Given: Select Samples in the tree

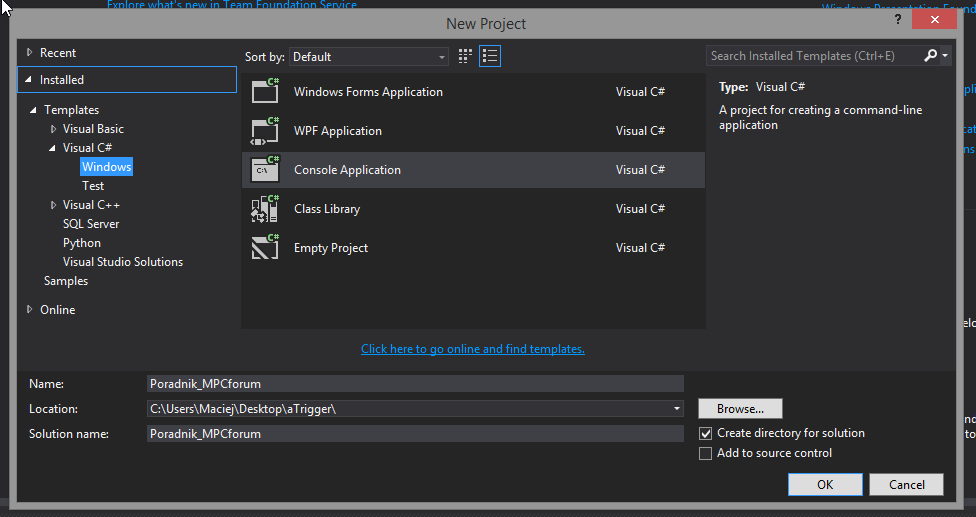Looking at the screenshot, I should [x=66, y=281].
